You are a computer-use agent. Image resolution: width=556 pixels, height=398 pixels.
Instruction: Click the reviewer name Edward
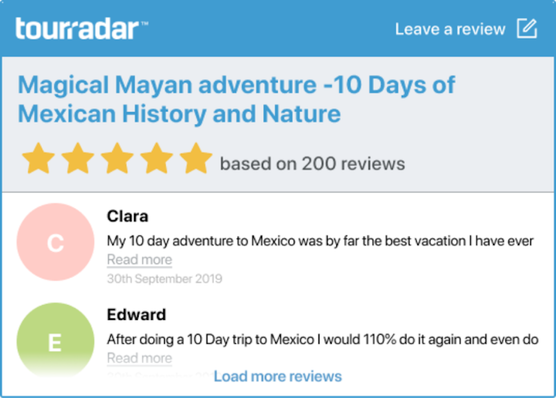tap(136, 315)
